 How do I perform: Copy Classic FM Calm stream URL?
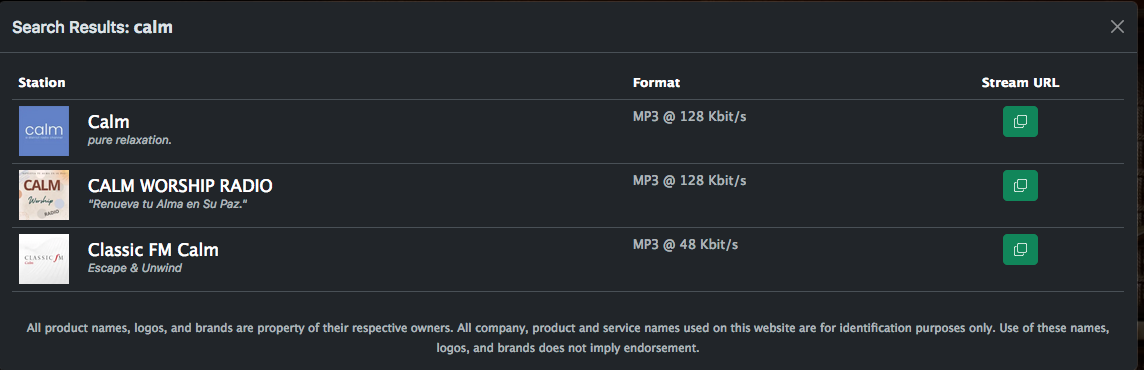point(1020,250)
